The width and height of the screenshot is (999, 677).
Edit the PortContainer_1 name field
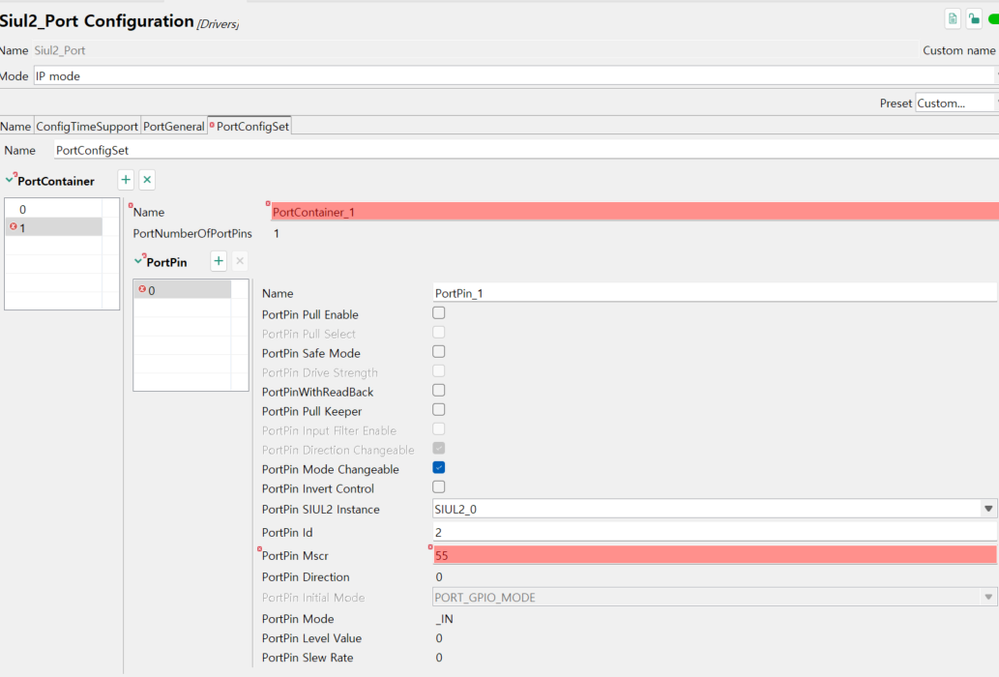coord(635,212)
